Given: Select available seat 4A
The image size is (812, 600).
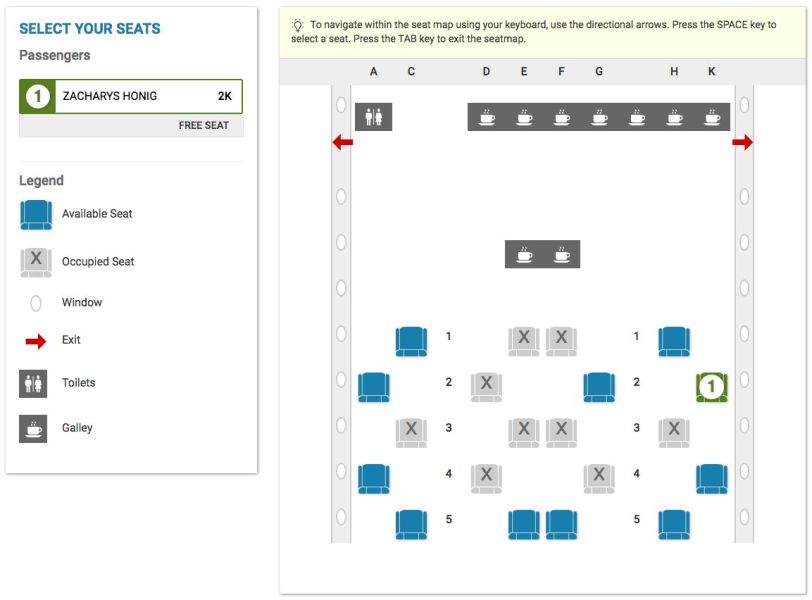Looking at the screenshot, I should click(374, 479).
